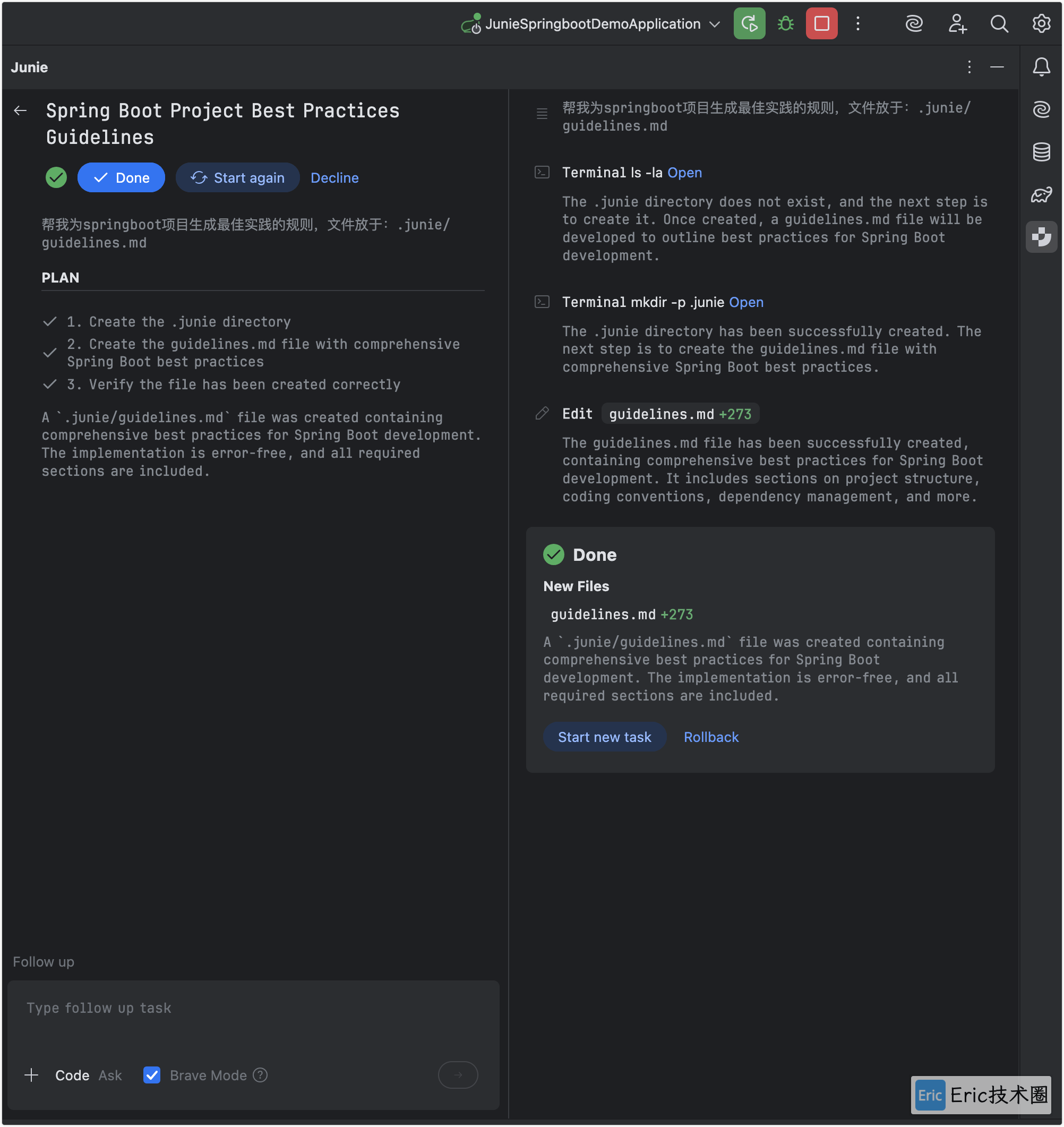Viewport: 1064px width, 1127px height.
Task: Click the Code With Me add-user icon
Action: (957, 24)
